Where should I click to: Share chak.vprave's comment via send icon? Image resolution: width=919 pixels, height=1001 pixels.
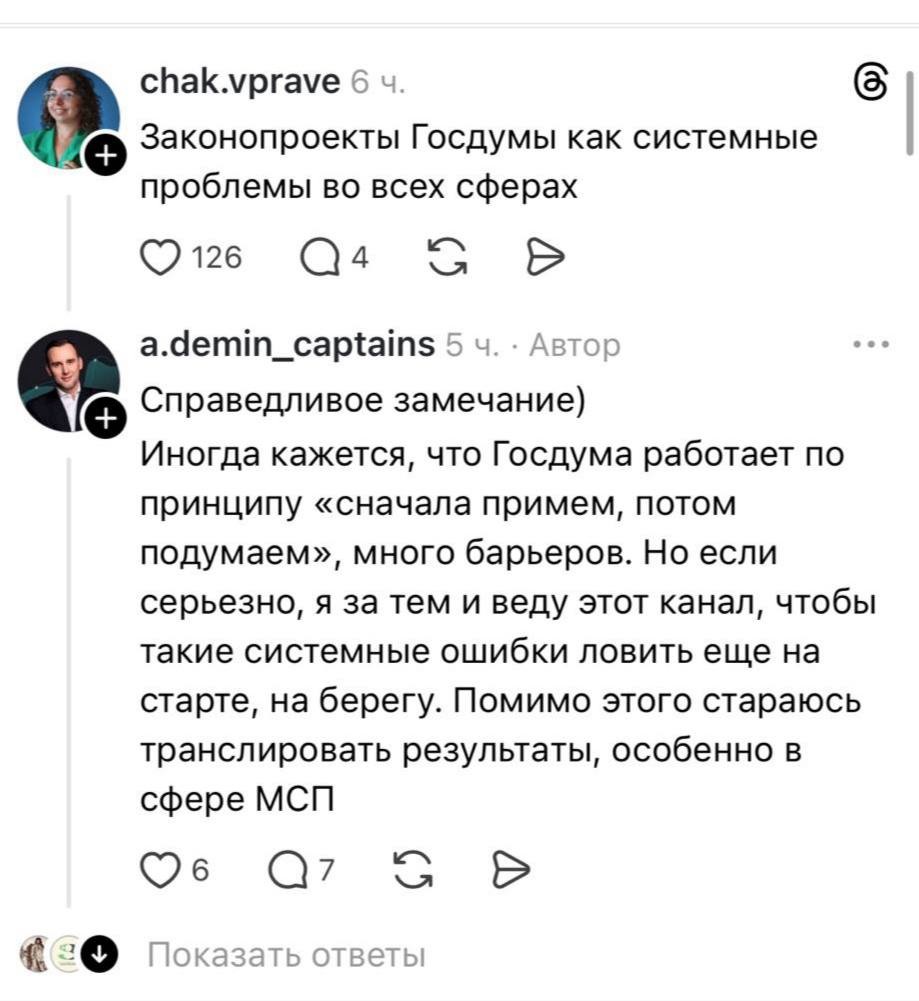(x=546, y=256)
